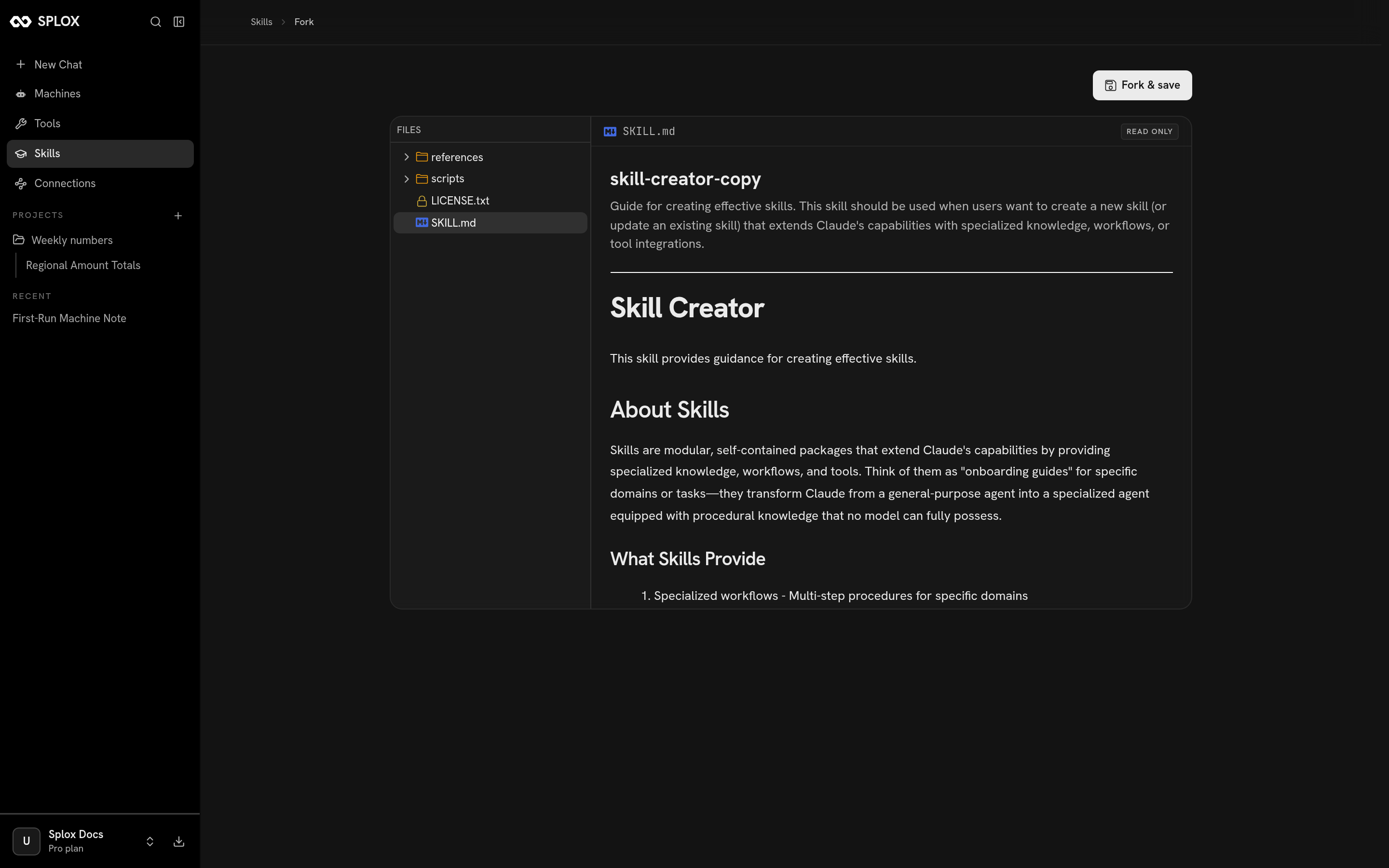Go to Connections section

tap(100, 183)
